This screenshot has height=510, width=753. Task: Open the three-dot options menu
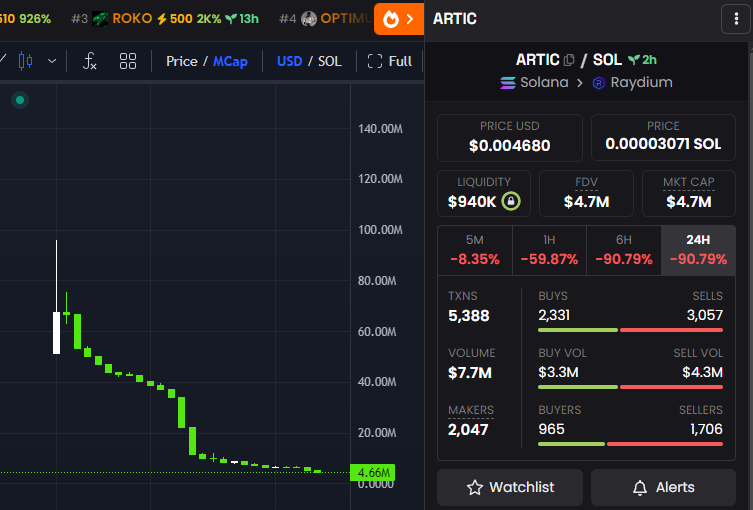[x=736, y=19]
